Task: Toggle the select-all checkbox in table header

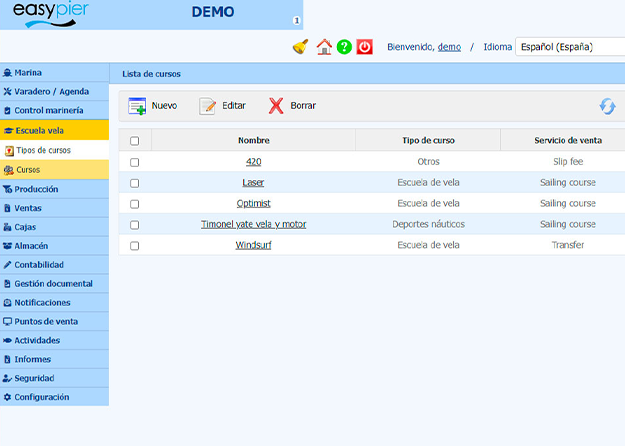Action: pos(135,141)
